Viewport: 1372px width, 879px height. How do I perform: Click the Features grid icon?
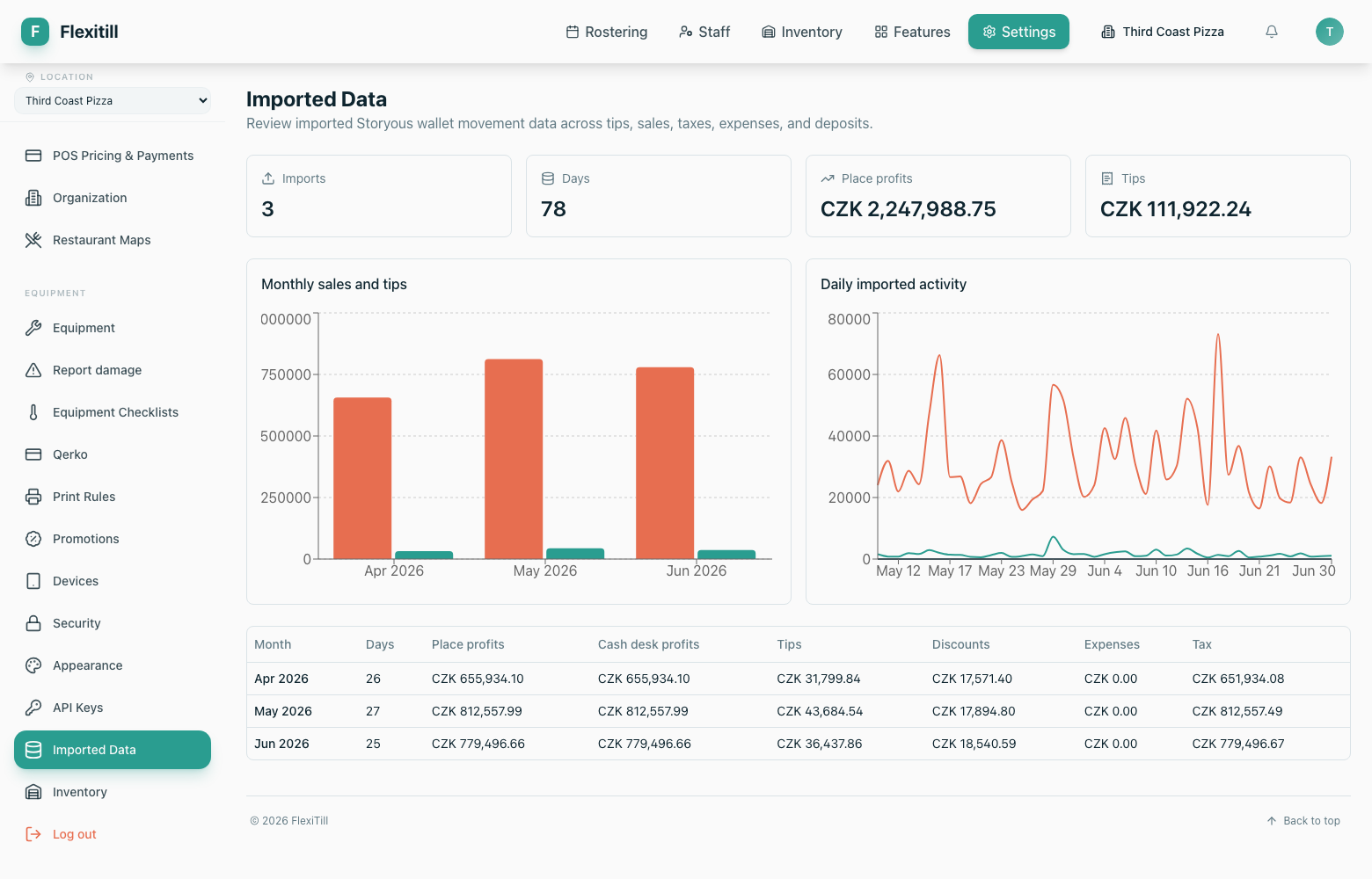881,32
